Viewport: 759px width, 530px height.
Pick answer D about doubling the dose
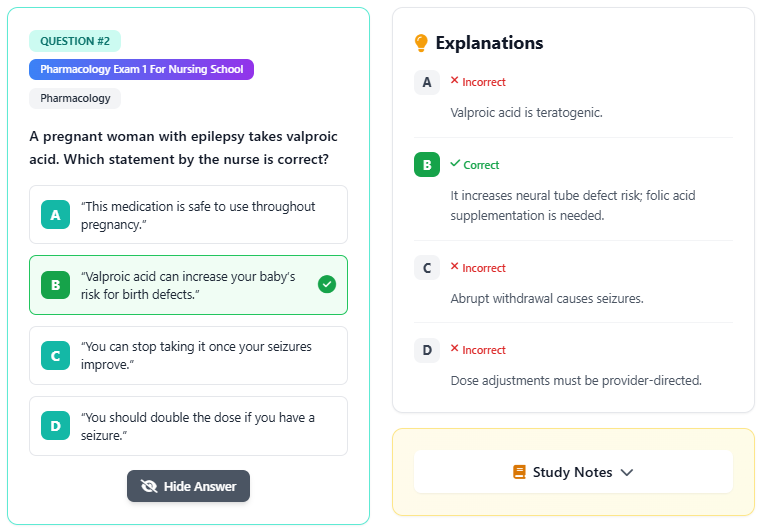click(189, 426)
